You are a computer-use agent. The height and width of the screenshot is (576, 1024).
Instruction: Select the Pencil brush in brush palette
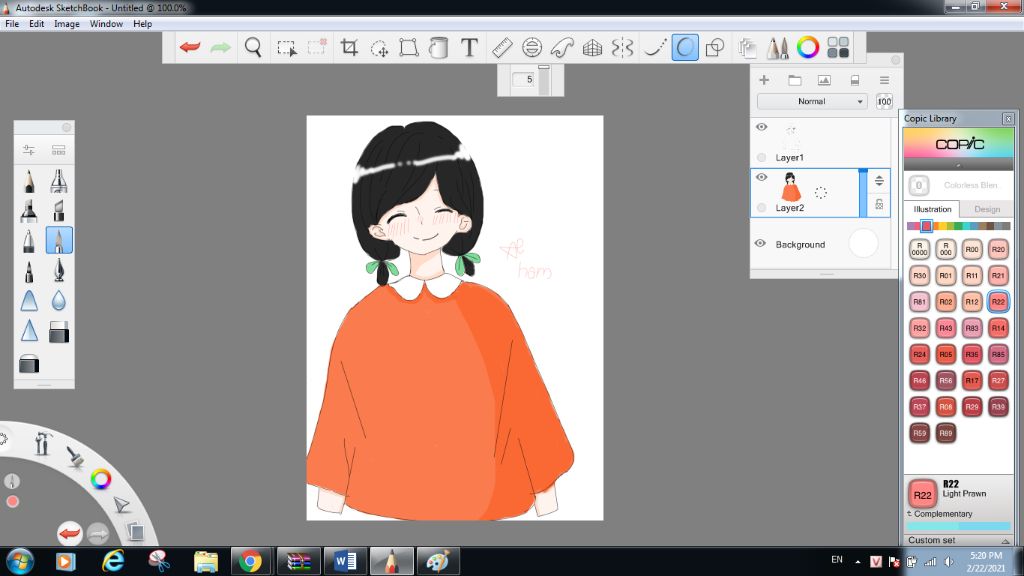(x=29, y=181)
